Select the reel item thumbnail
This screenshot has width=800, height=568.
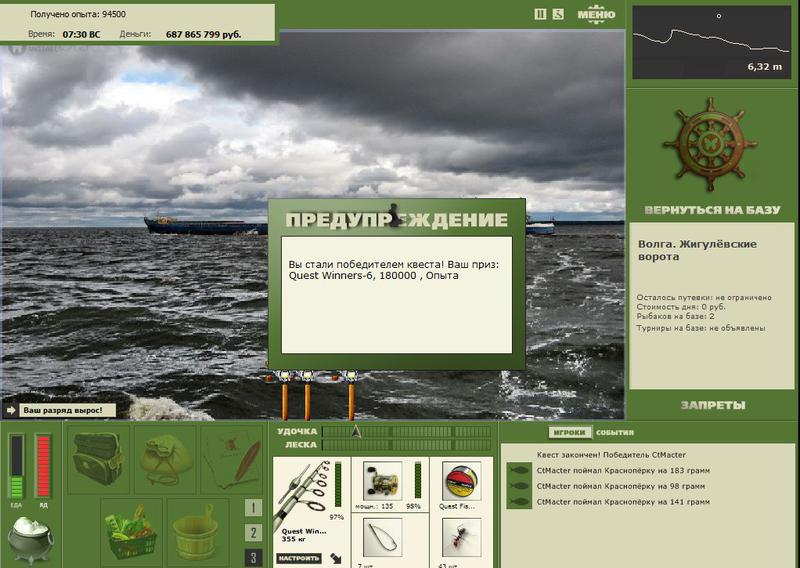(382, 481)
